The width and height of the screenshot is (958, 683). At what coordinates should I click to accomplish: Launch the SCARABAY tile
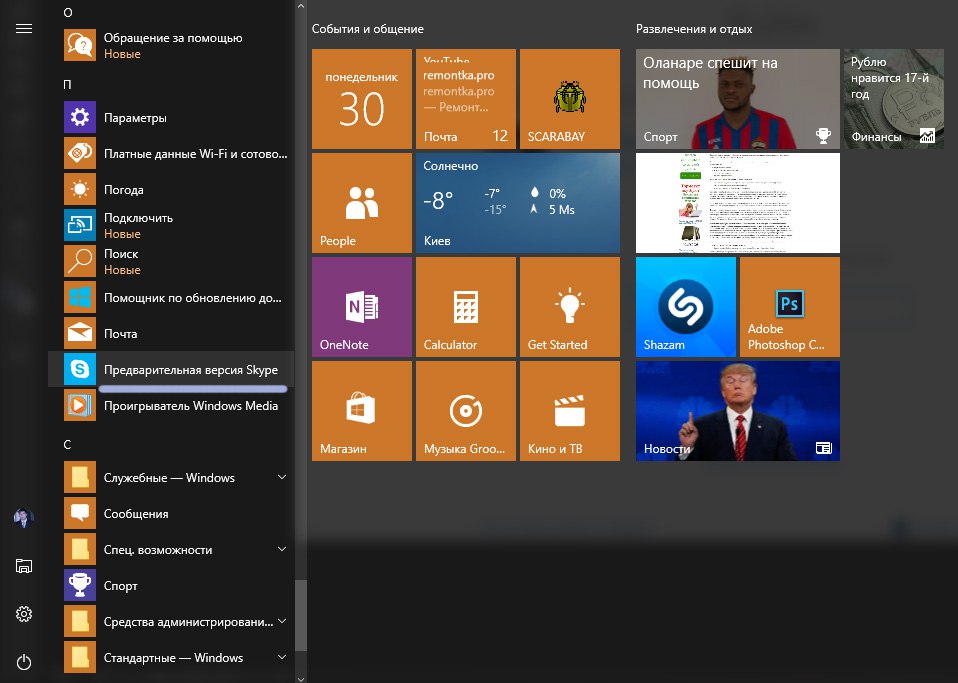pyautogui.click(x=569, y=99)
